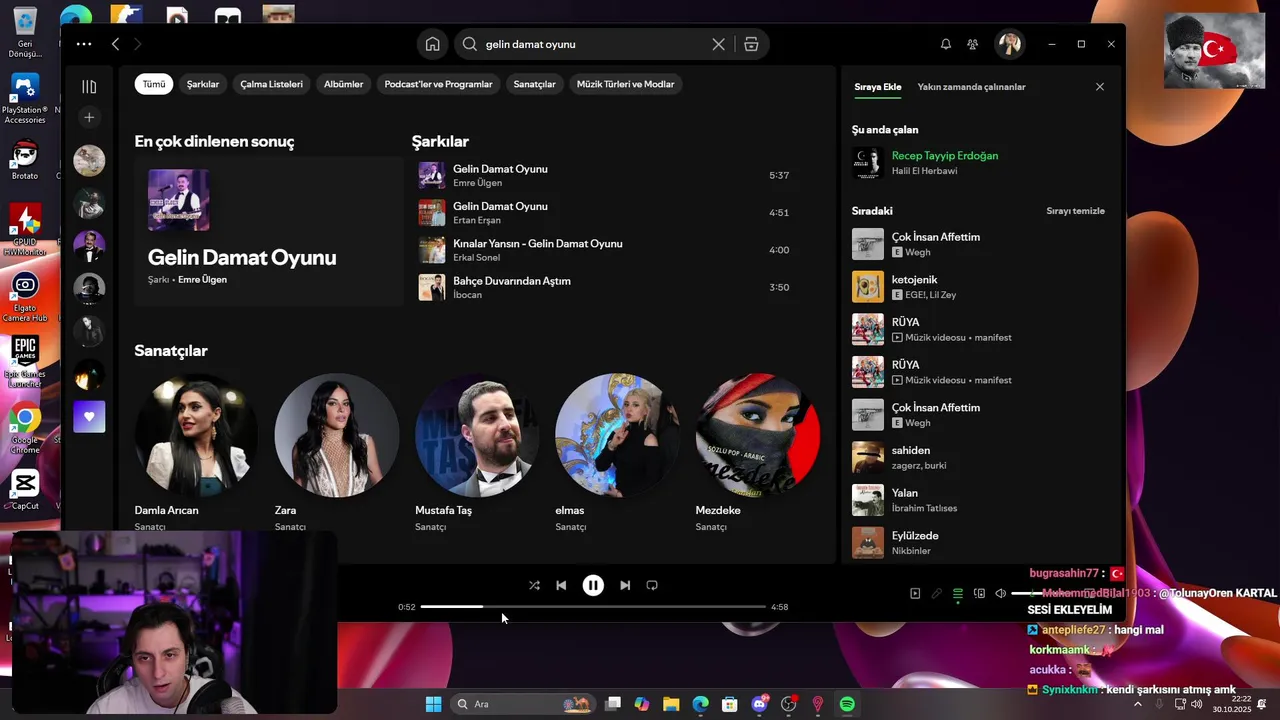Open File Explorer on taskbar
The image size is (1280, 720).
(671, 704)
